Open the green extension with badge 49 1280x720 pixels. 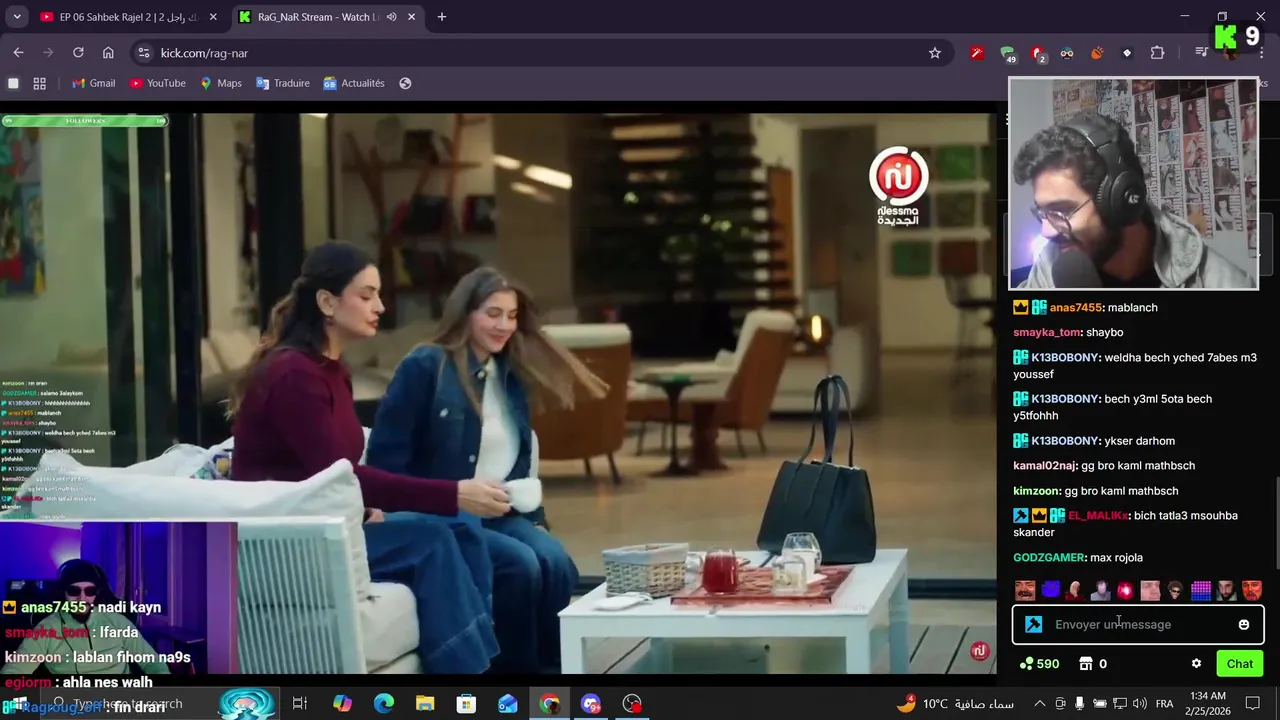click(x=1007, y=54)
